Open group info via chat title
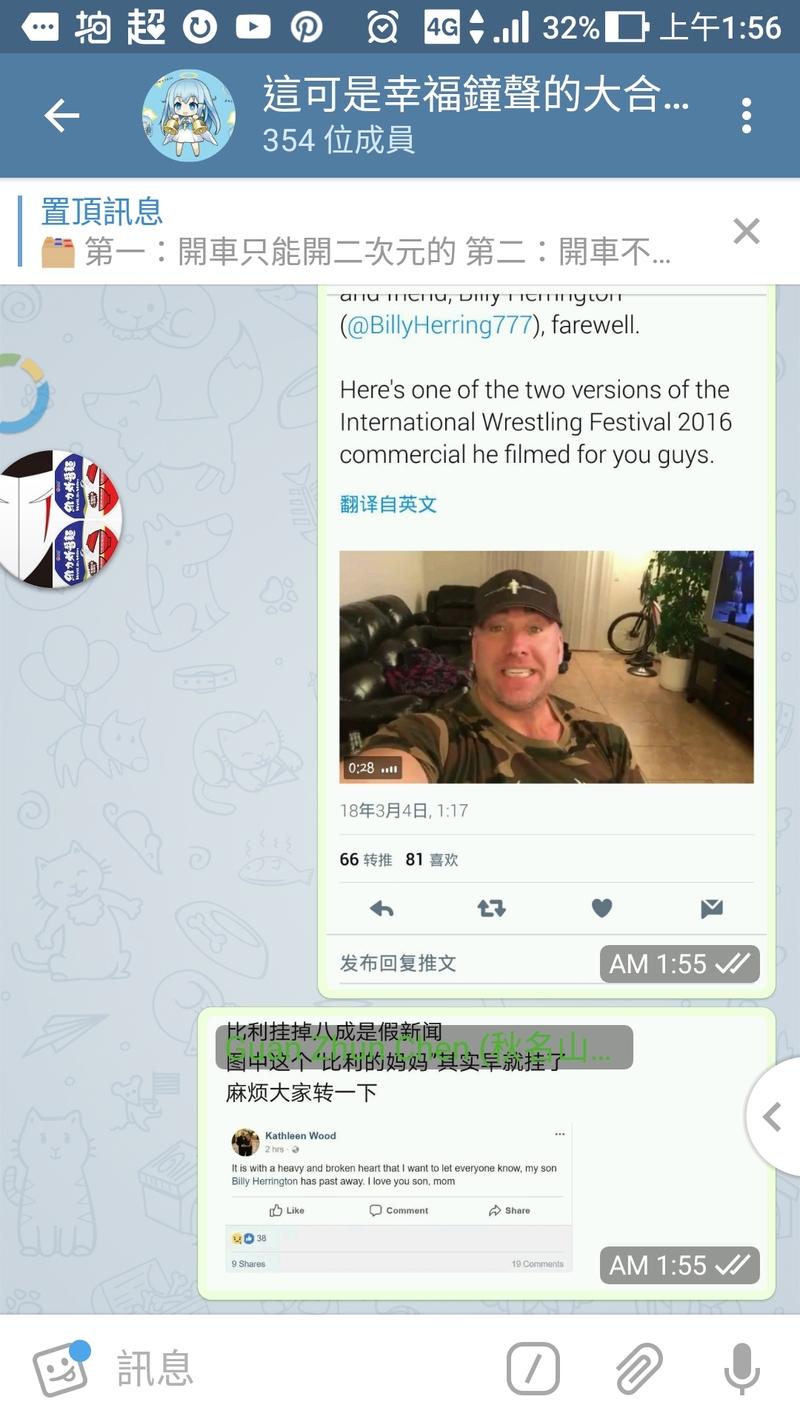 point(476,116)
